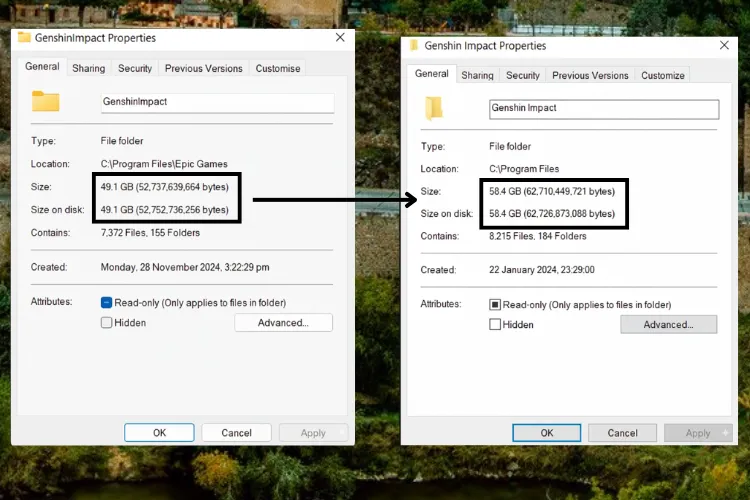The height and width of the screenshot is (500, 750).
Task: Enable the Hidden checkbox in the left properties dialog
Action: pyautogui.click(x=107, y=323)
